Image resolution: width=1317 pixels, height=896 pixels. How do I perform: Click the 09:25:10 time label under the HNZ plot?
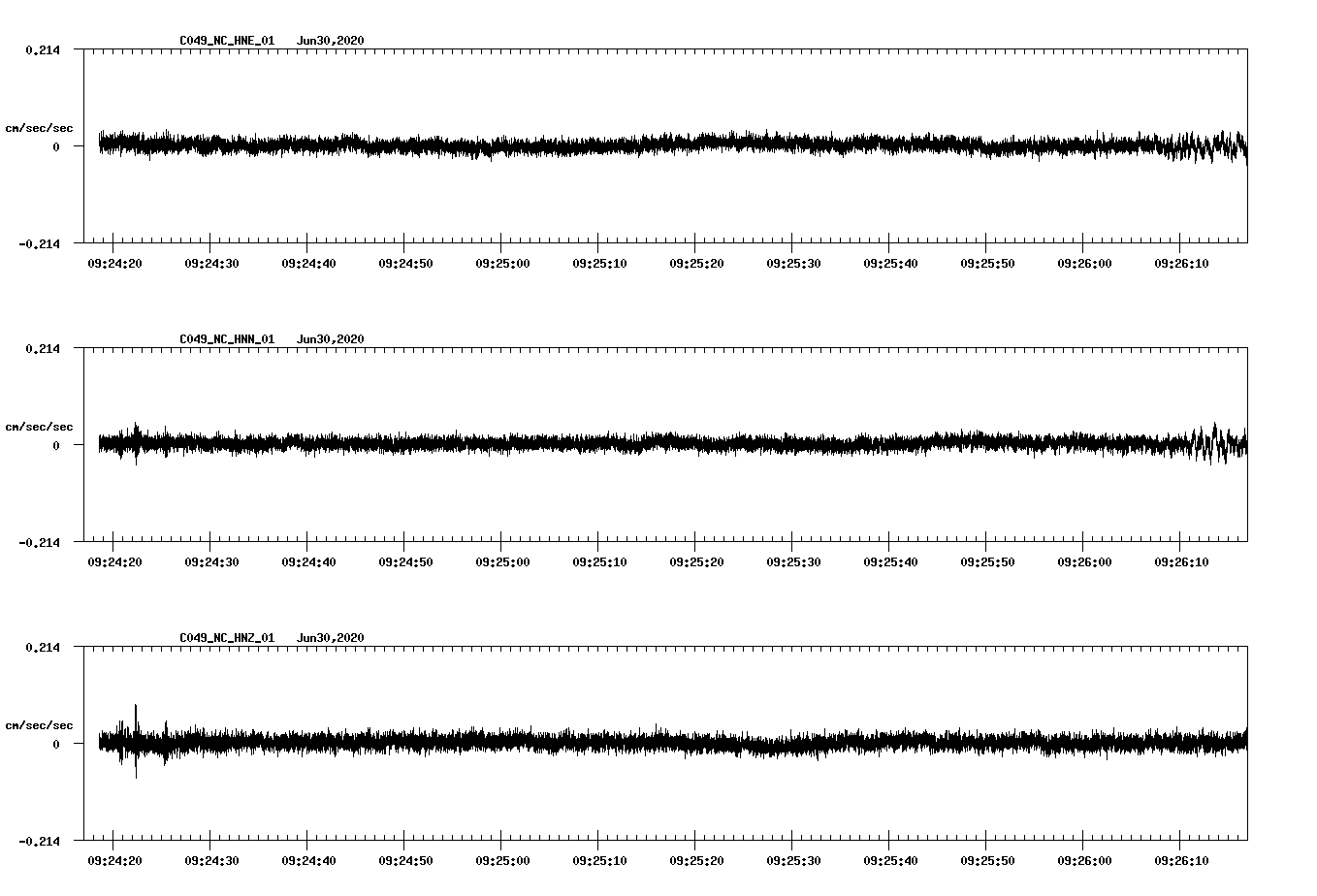coord(599,860)
